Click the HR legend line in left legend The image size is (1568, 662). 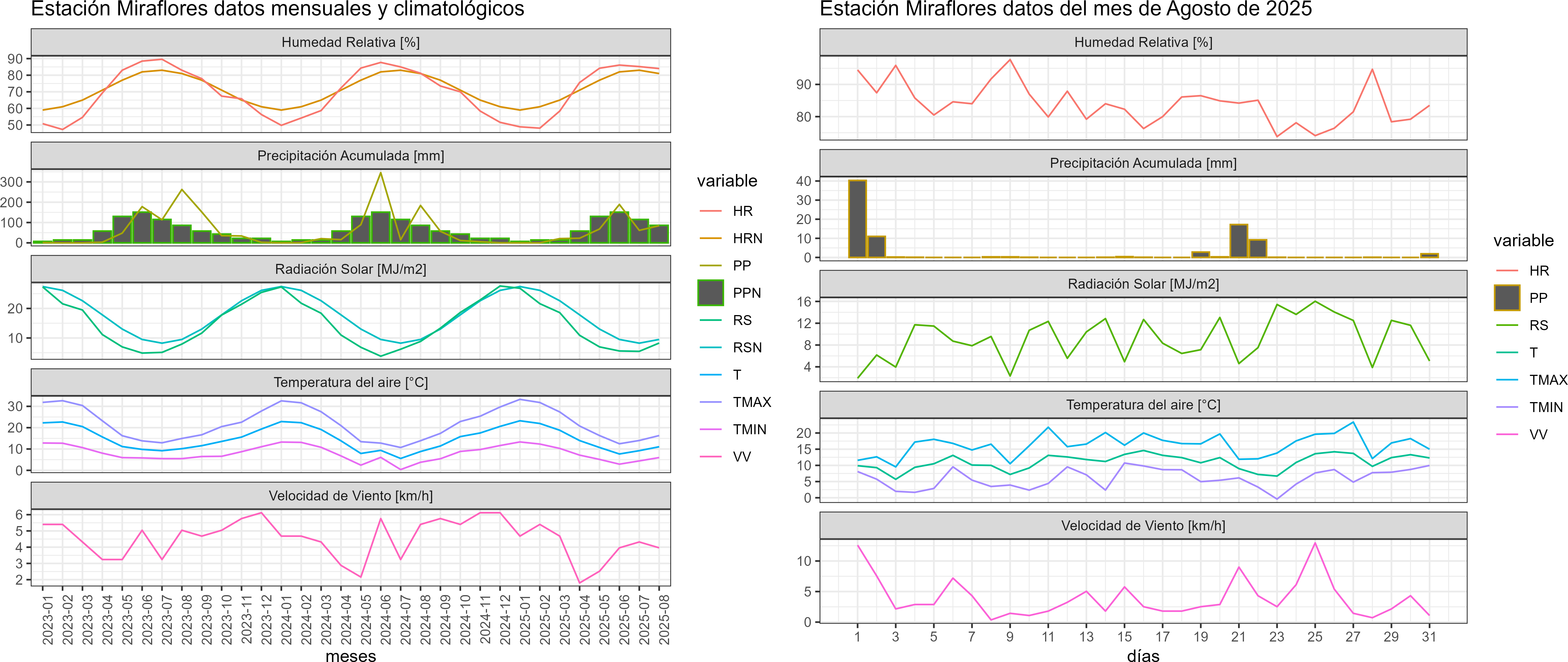click(710, 211)
